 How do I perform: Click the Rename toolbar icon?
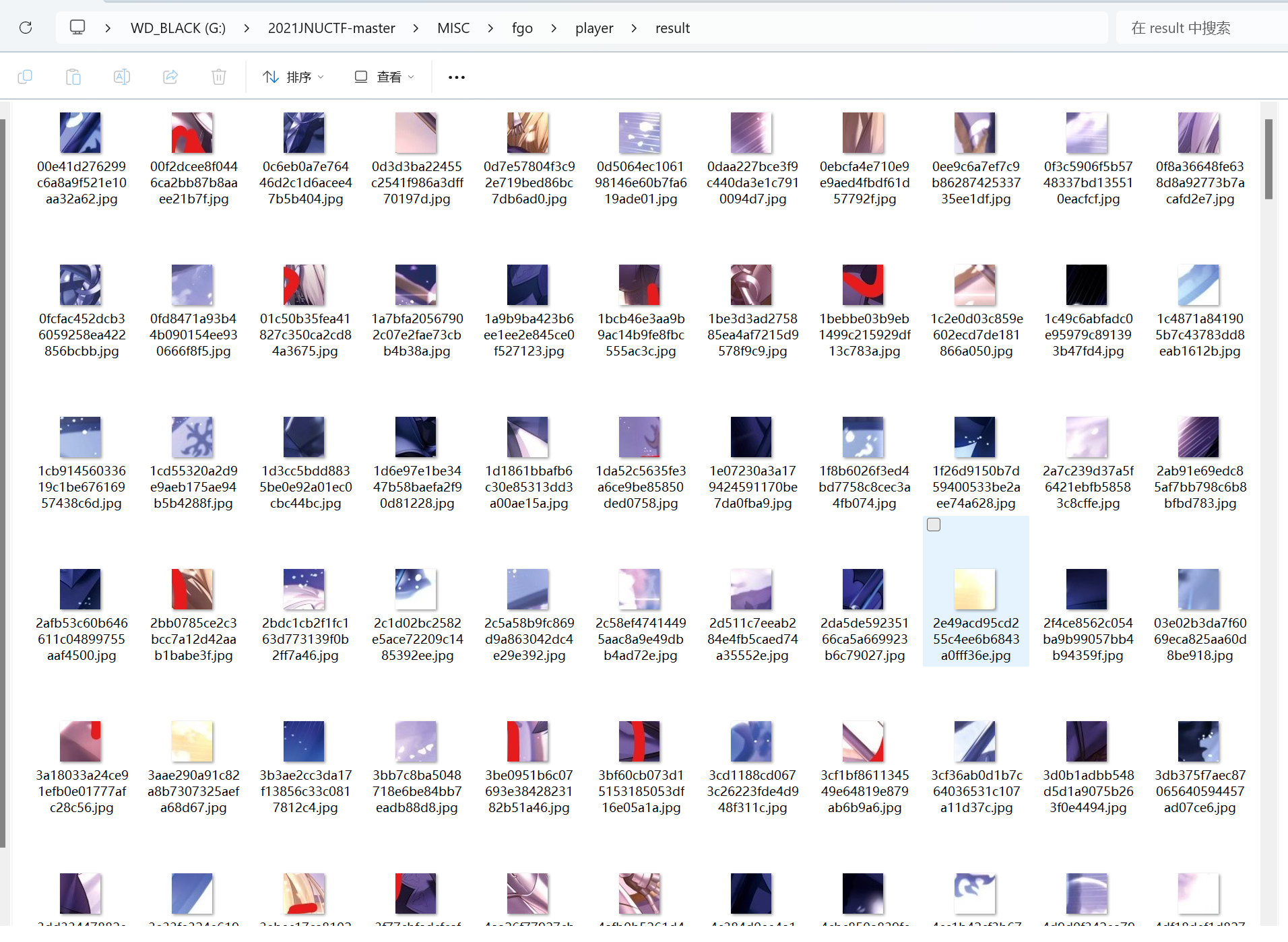(122, 77)
